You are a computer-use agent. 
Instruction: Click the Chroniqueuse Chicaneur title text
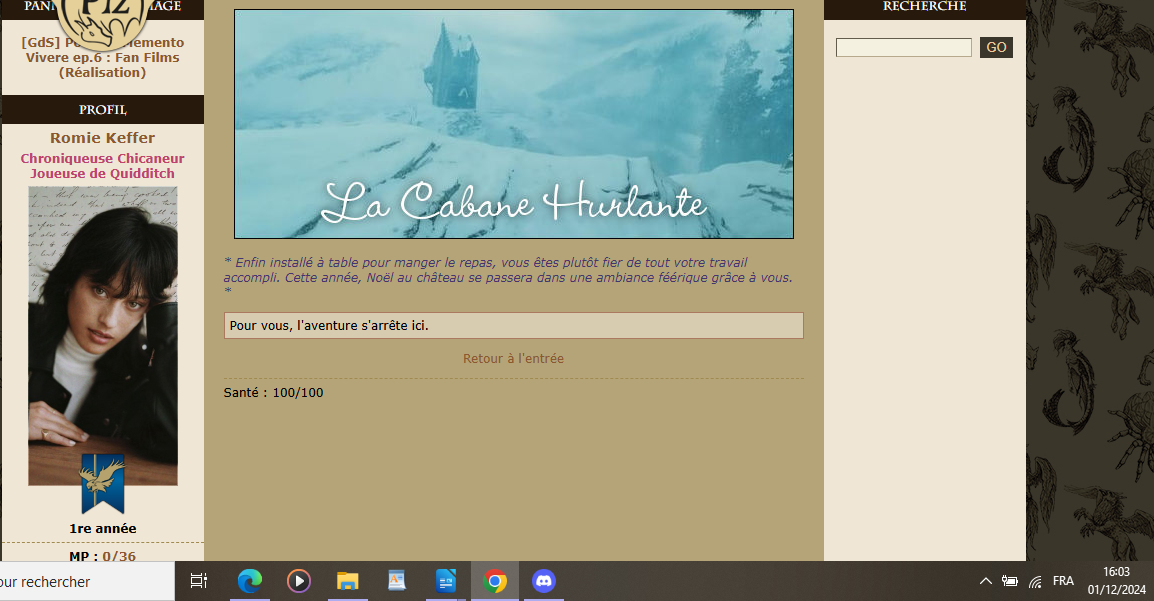(102, 158)
